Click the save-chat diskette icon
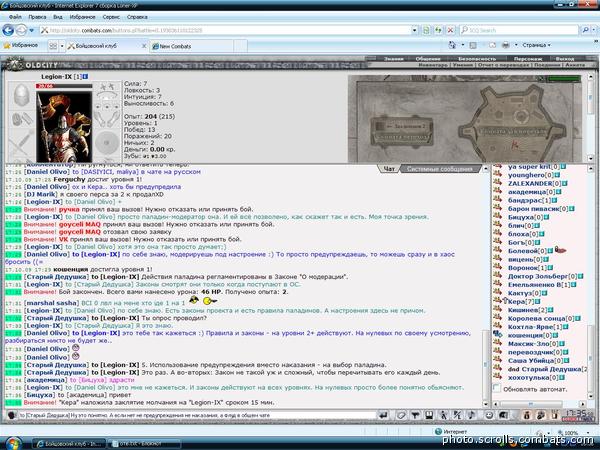The image size is (600, 450). point(429,415)
